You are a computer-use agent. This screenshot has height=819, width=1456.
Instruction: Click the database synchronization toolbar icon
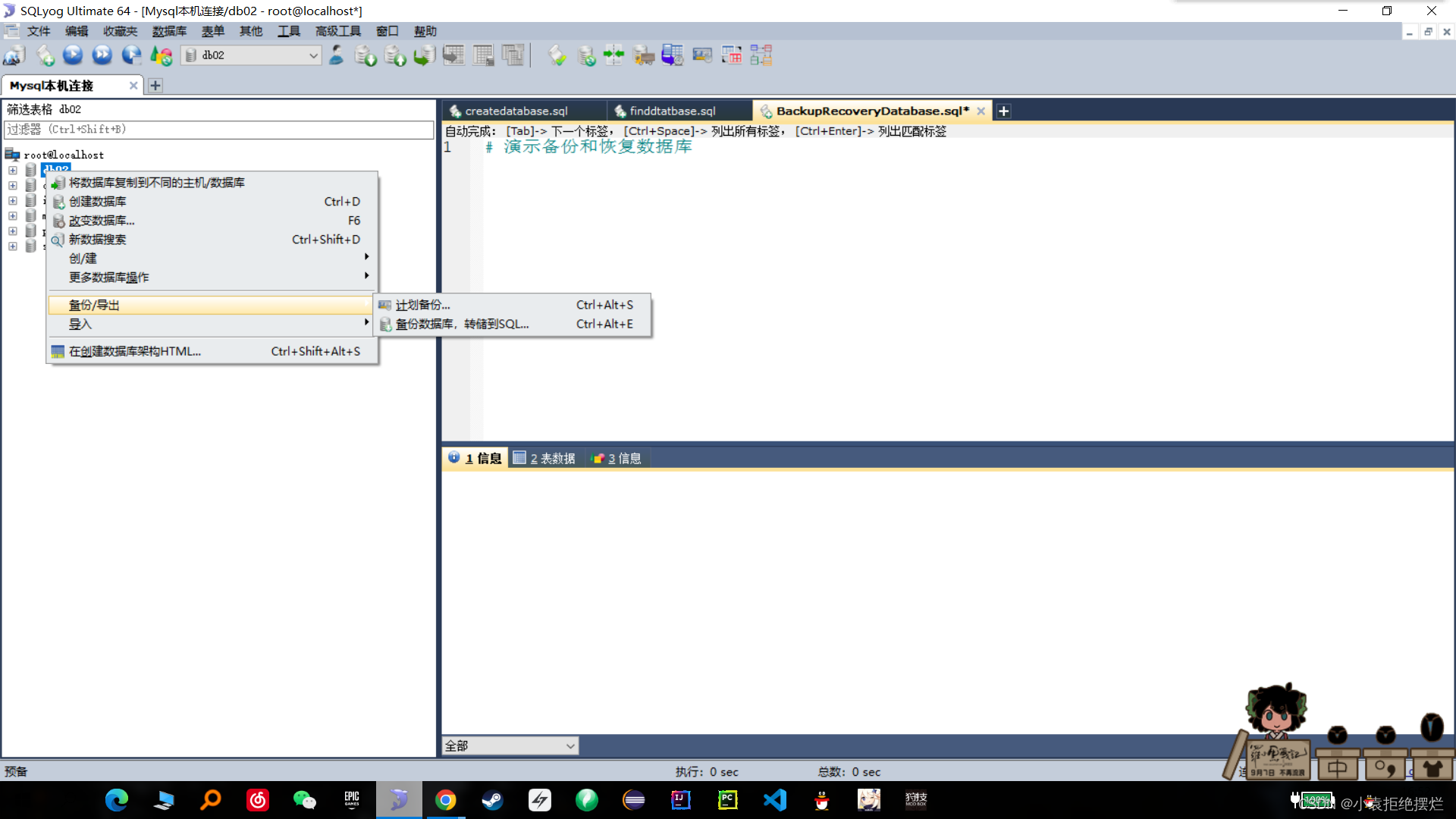click(x=586, y=55)
